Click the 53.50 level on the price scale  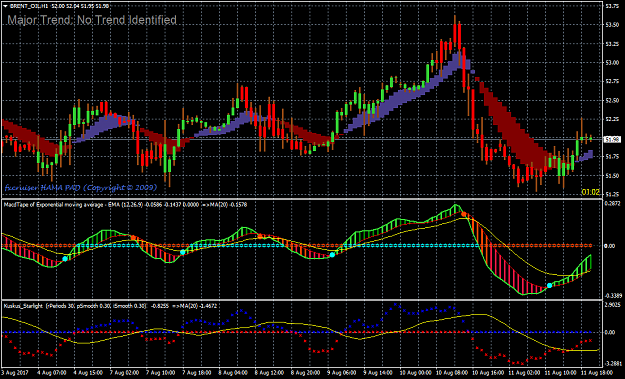pyautogui.click(x=612, y=25)
